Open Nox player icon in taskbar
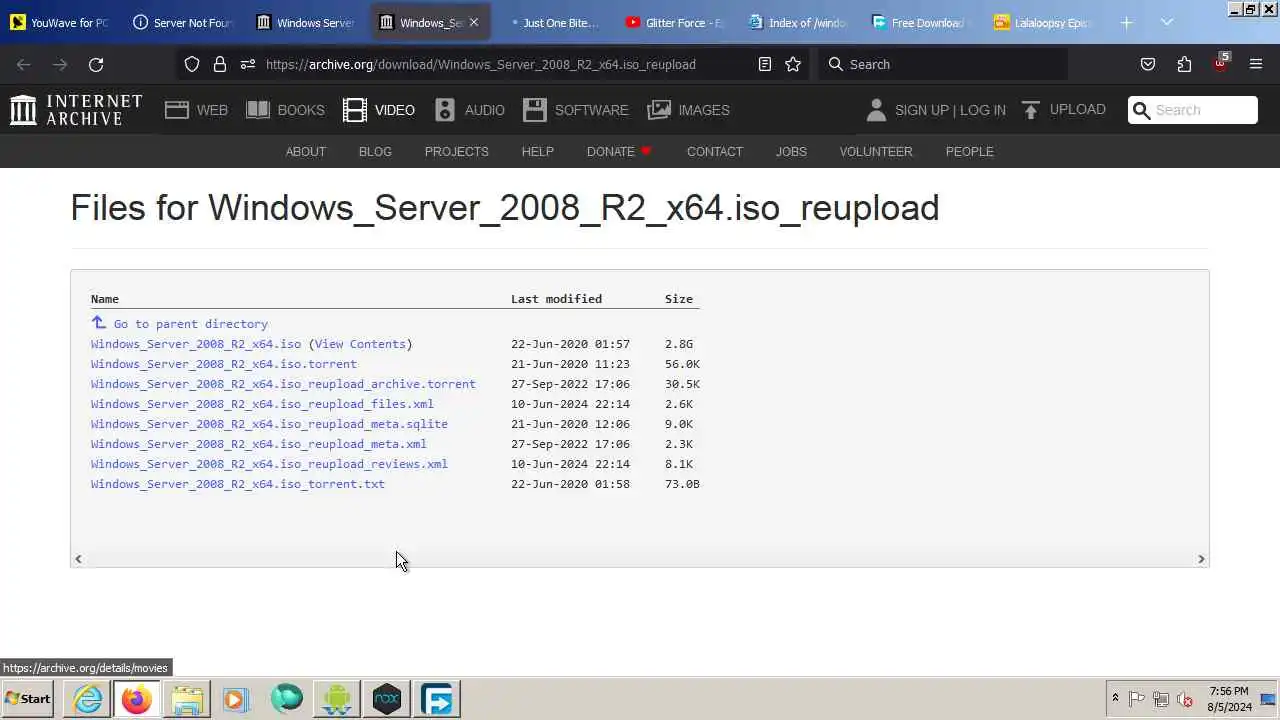 pos(387,699)
